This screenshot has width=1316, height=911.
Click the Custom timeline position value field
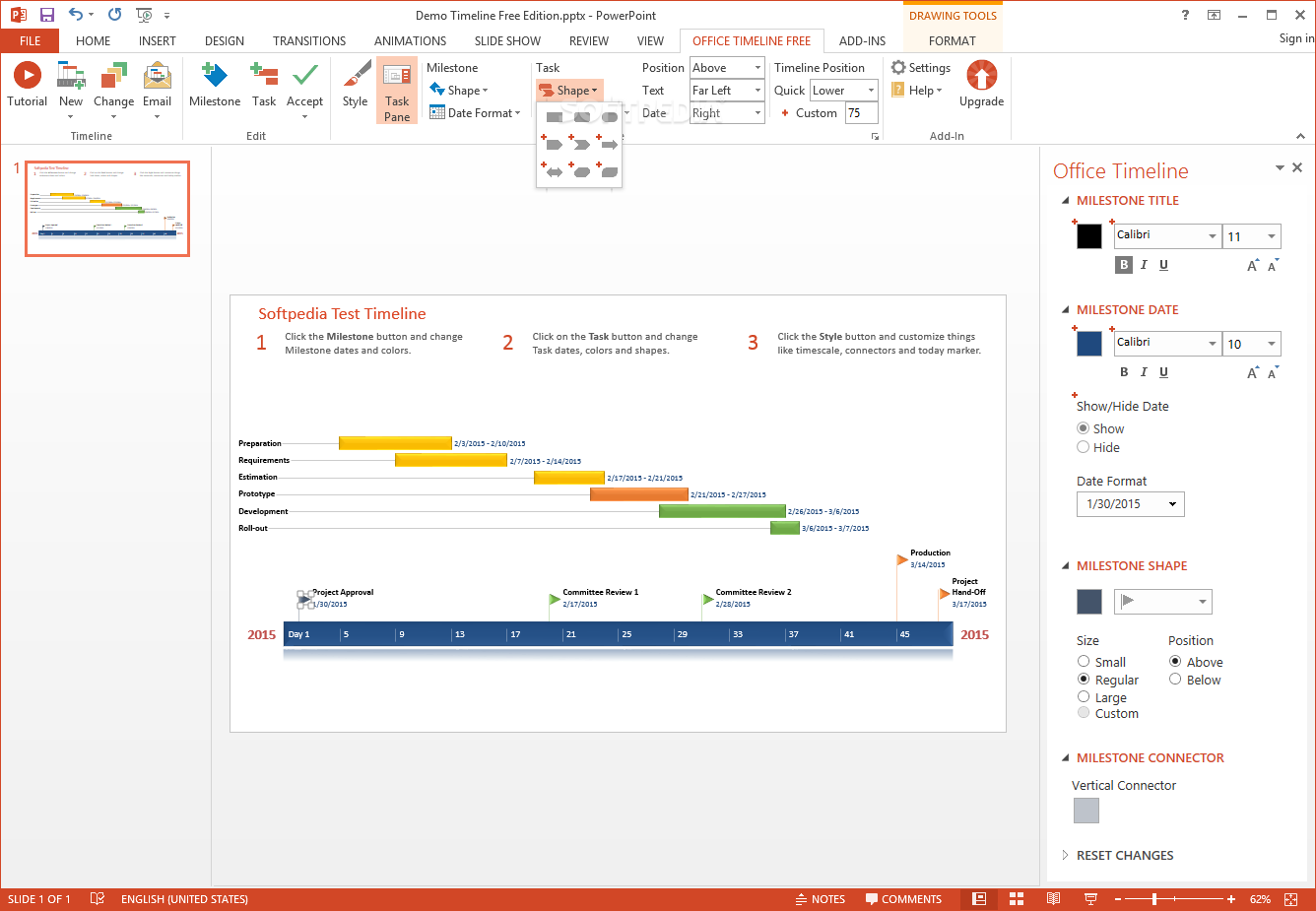tap(861, 112)
